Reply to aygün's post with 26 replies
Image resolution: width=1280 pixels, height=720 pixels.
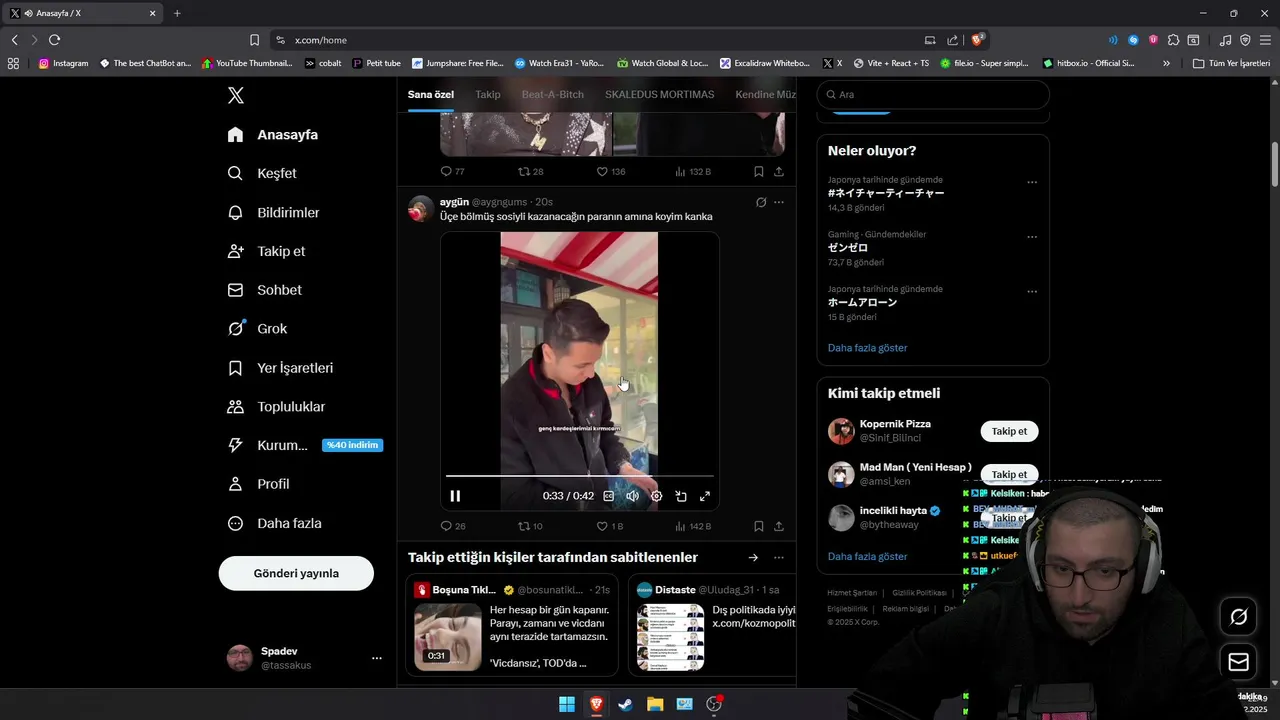click(453, 526)
